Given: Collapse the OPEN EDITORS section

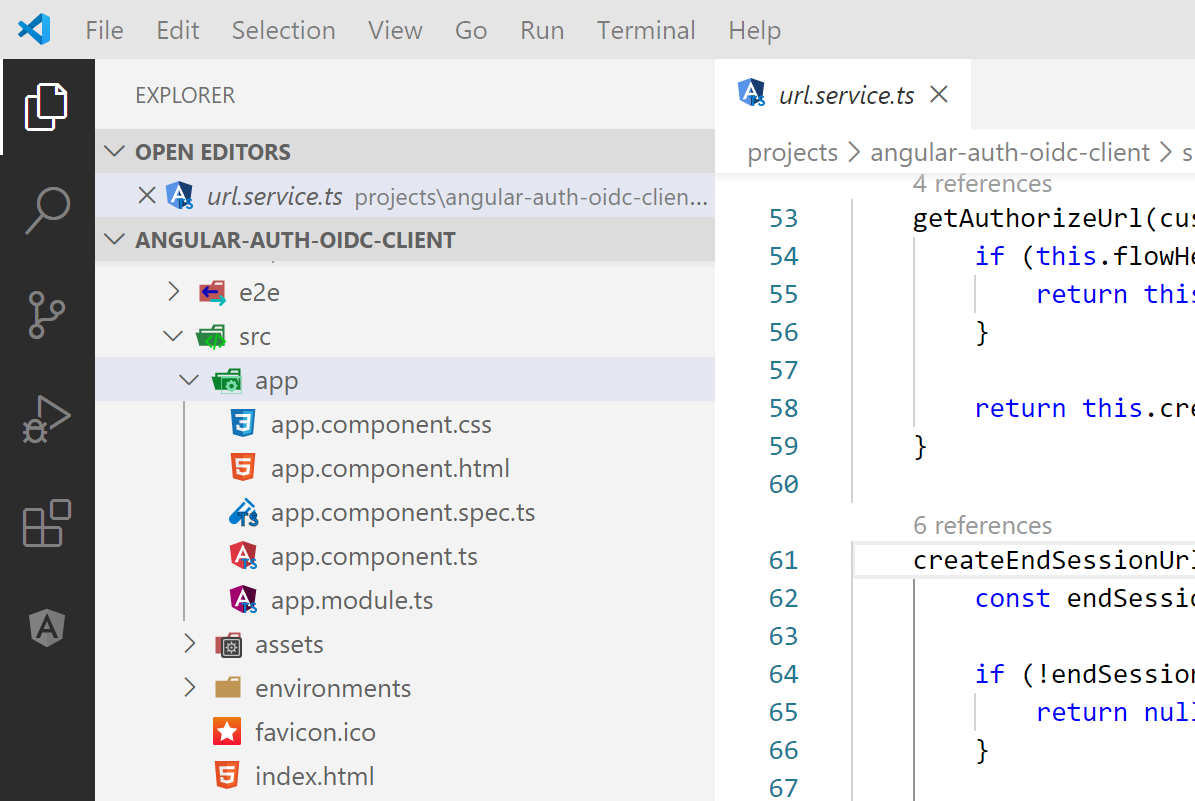Looking at the screenshot, I should pos(116,151).
